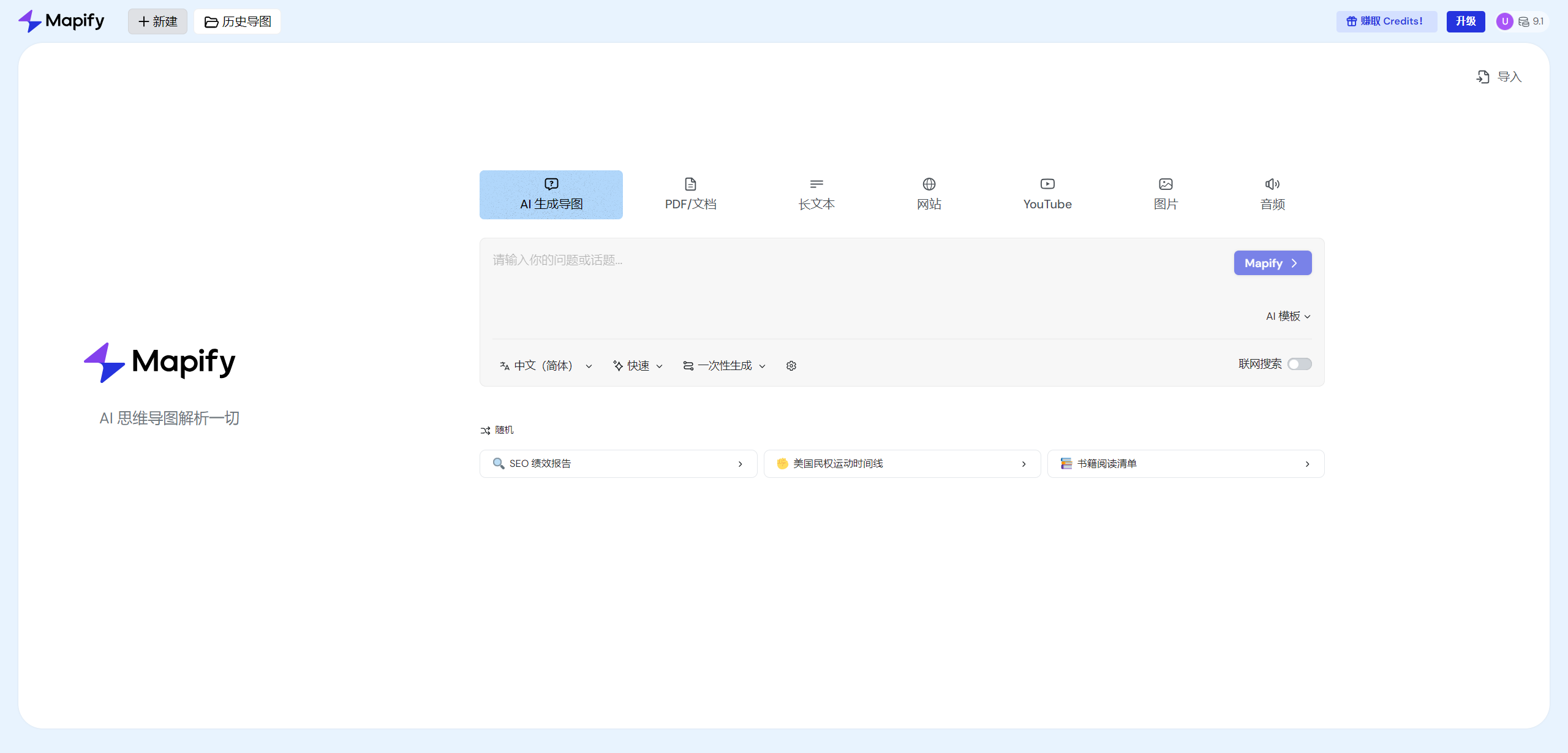Open the AI 模板 template dropdown

(x=1288, y=316)
